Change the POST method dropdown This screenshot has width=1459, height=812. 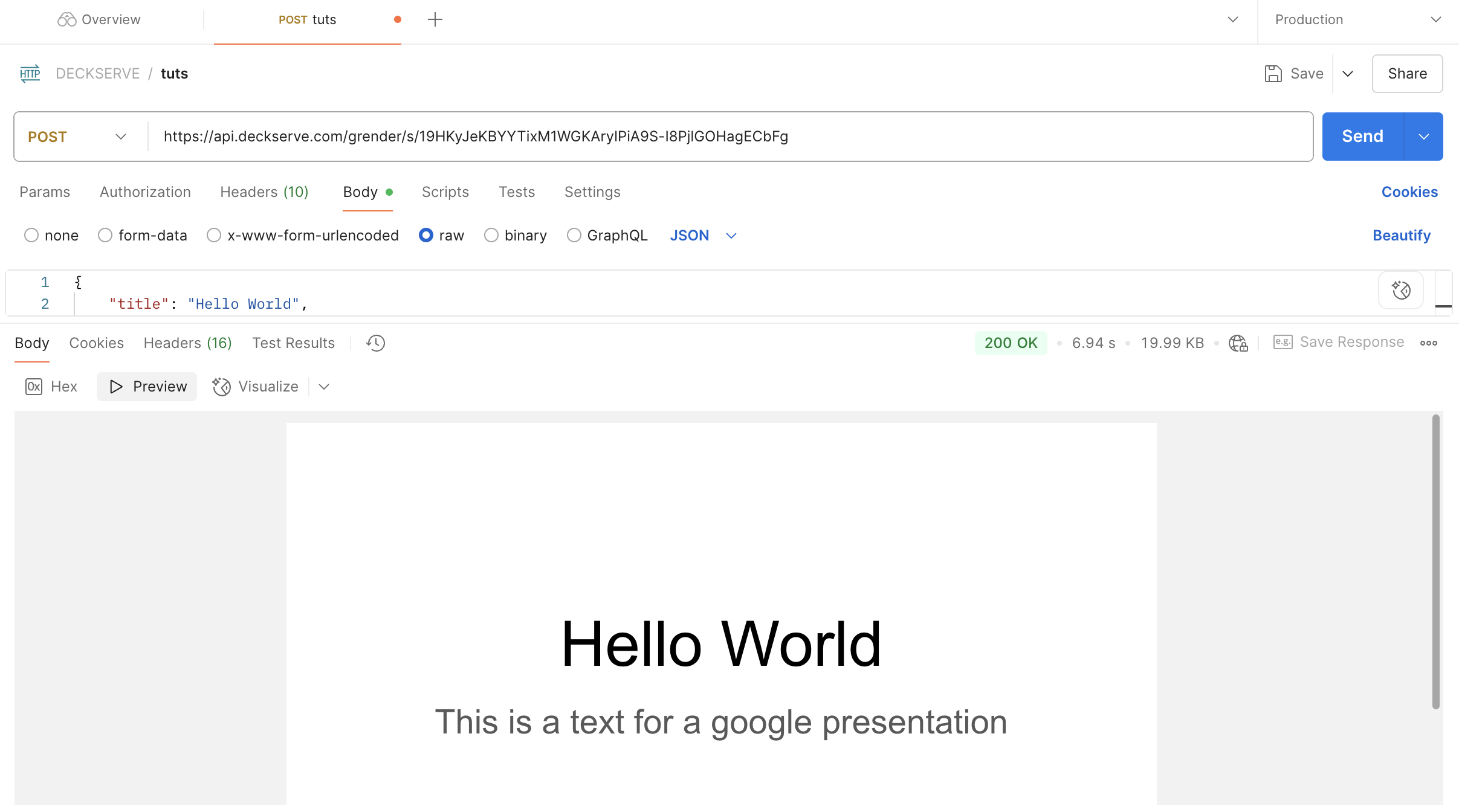pos(79,137)
